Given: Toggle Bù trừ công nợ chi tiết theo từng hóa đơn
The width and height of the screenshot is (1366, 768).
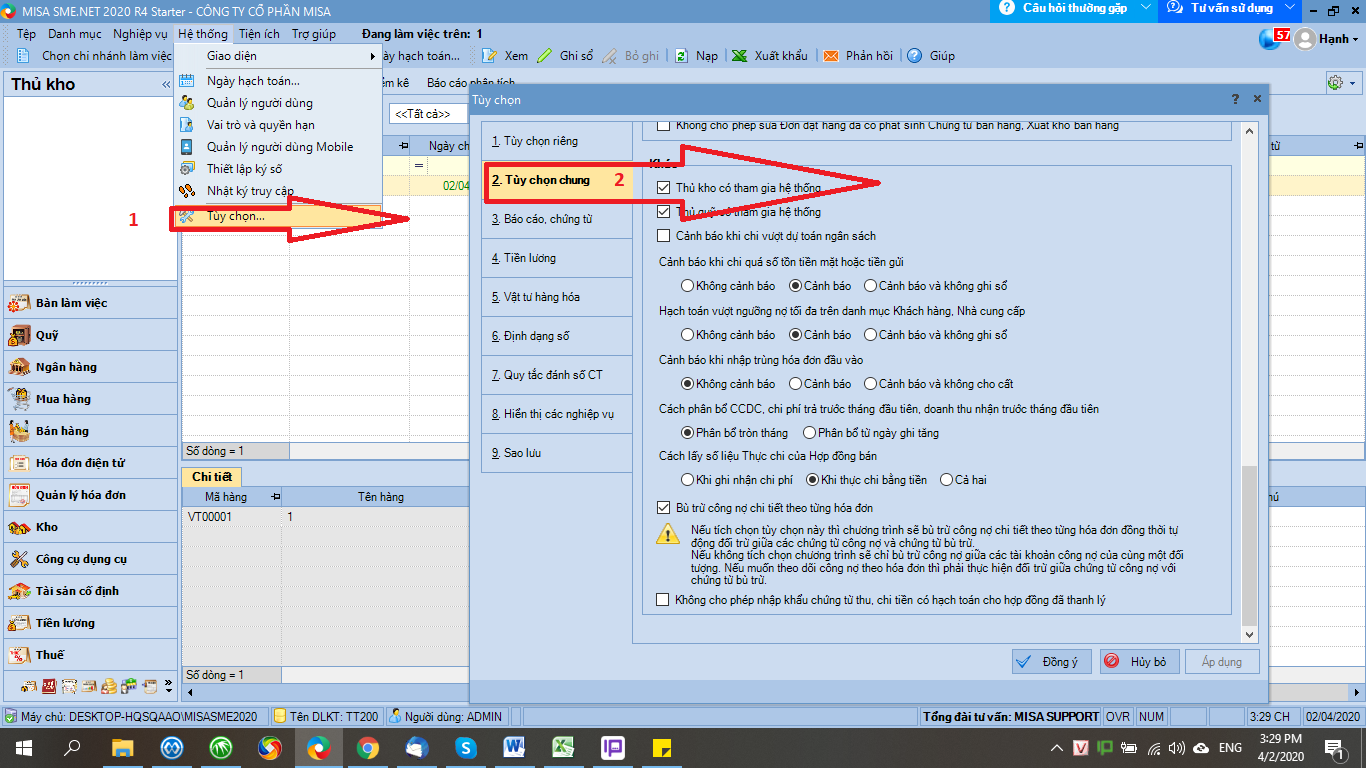Looking at the screenshot, I should tap(664, 508).
